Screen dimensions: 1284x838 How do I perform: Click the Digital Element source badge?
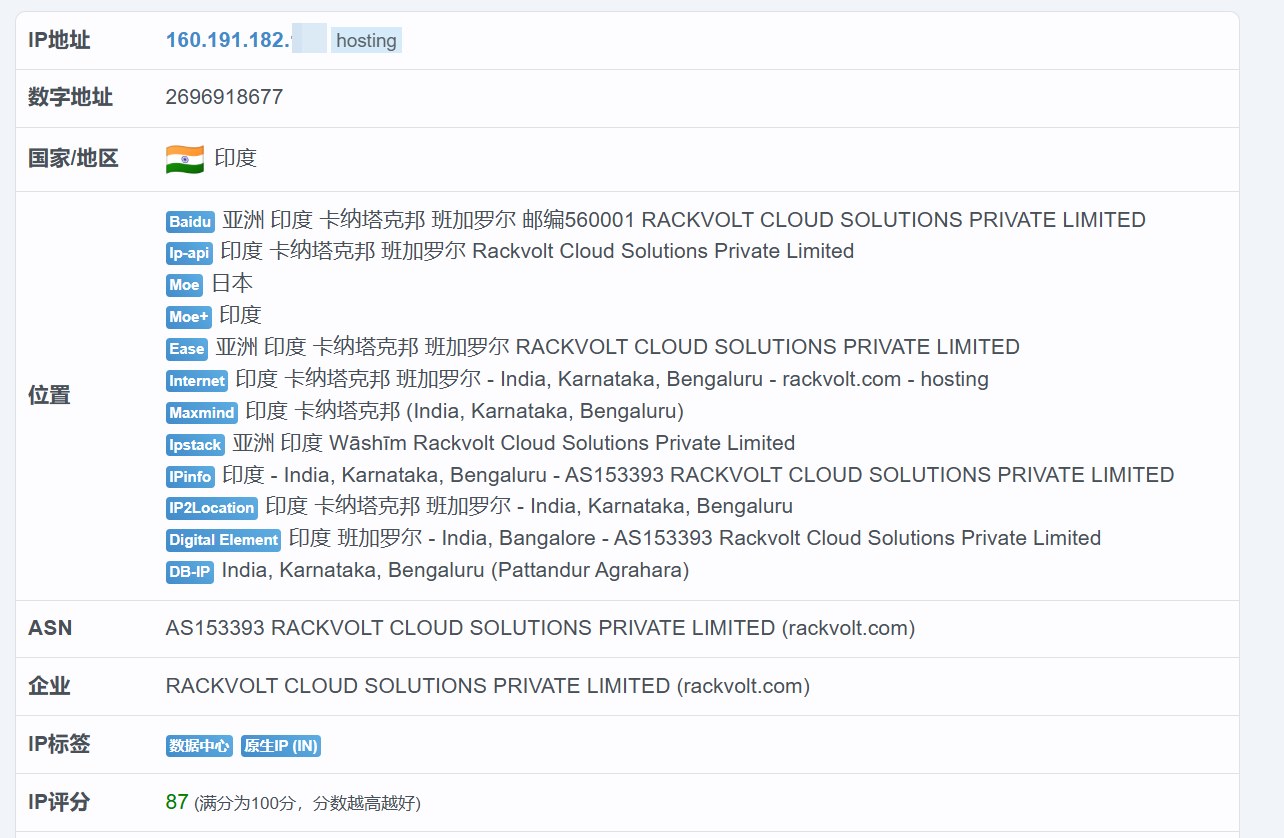223,540
